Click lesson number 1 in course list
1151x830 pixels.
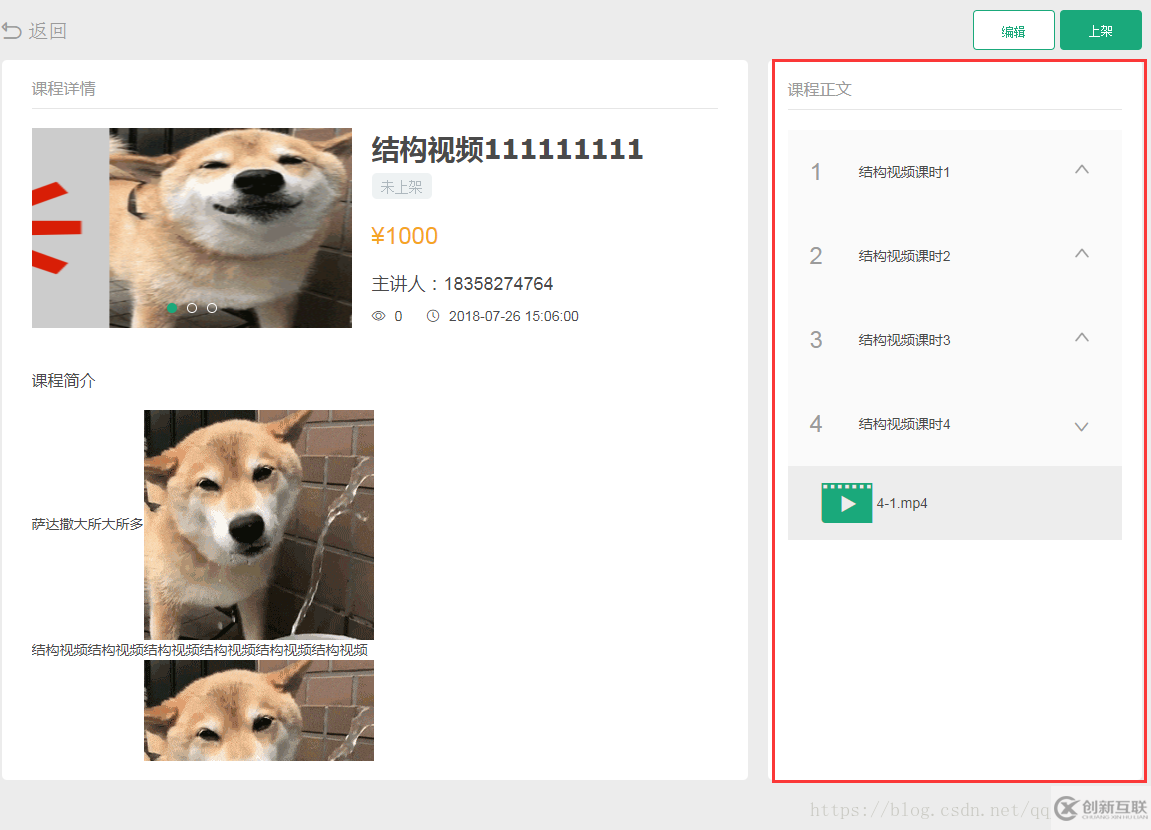816,172
